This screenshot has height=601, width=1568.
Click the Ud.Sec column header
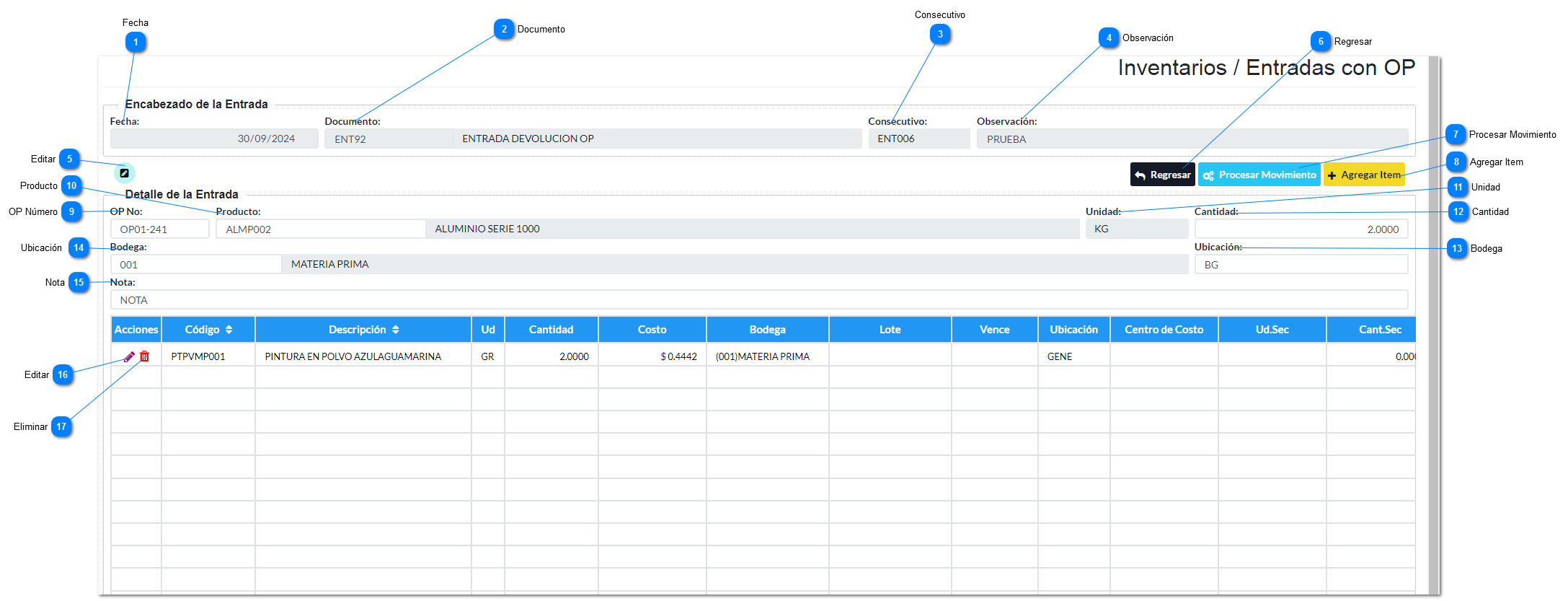pos(1272,330)
